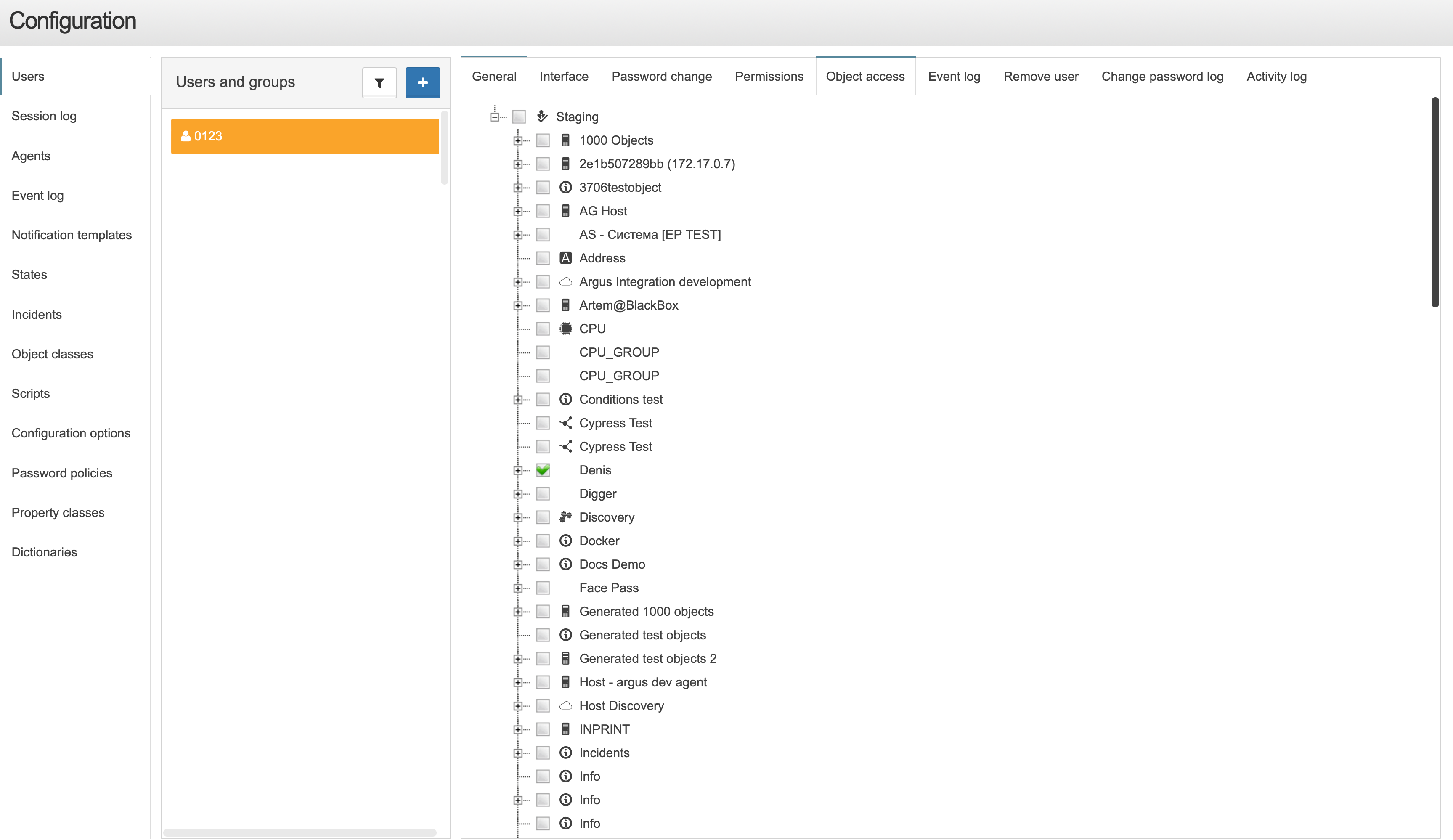Click the object tree vertical scrollbar
This screenshot has height=840, width=1453.
tap(1434, 202)
